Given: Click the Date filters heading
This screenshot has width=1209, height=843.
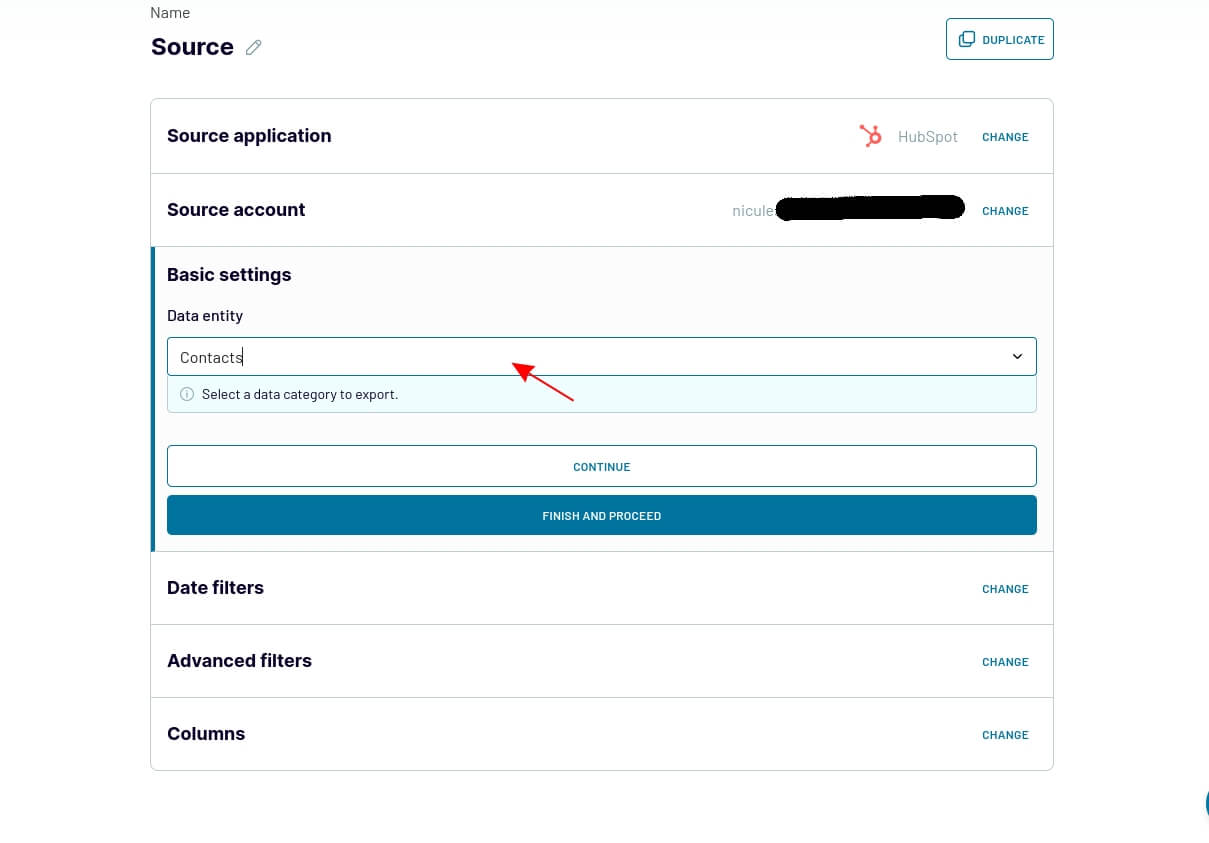Looking at the screenshot, I should (x=215, y=588).
